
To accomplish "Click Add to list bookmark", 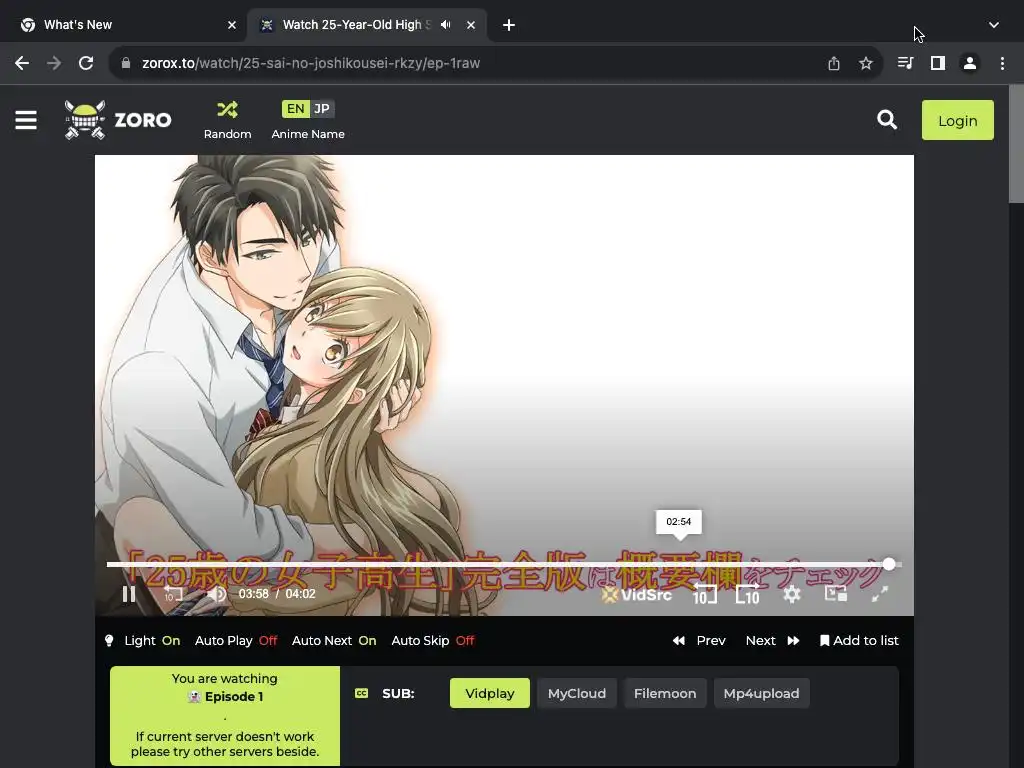I will tap(859, 641).
